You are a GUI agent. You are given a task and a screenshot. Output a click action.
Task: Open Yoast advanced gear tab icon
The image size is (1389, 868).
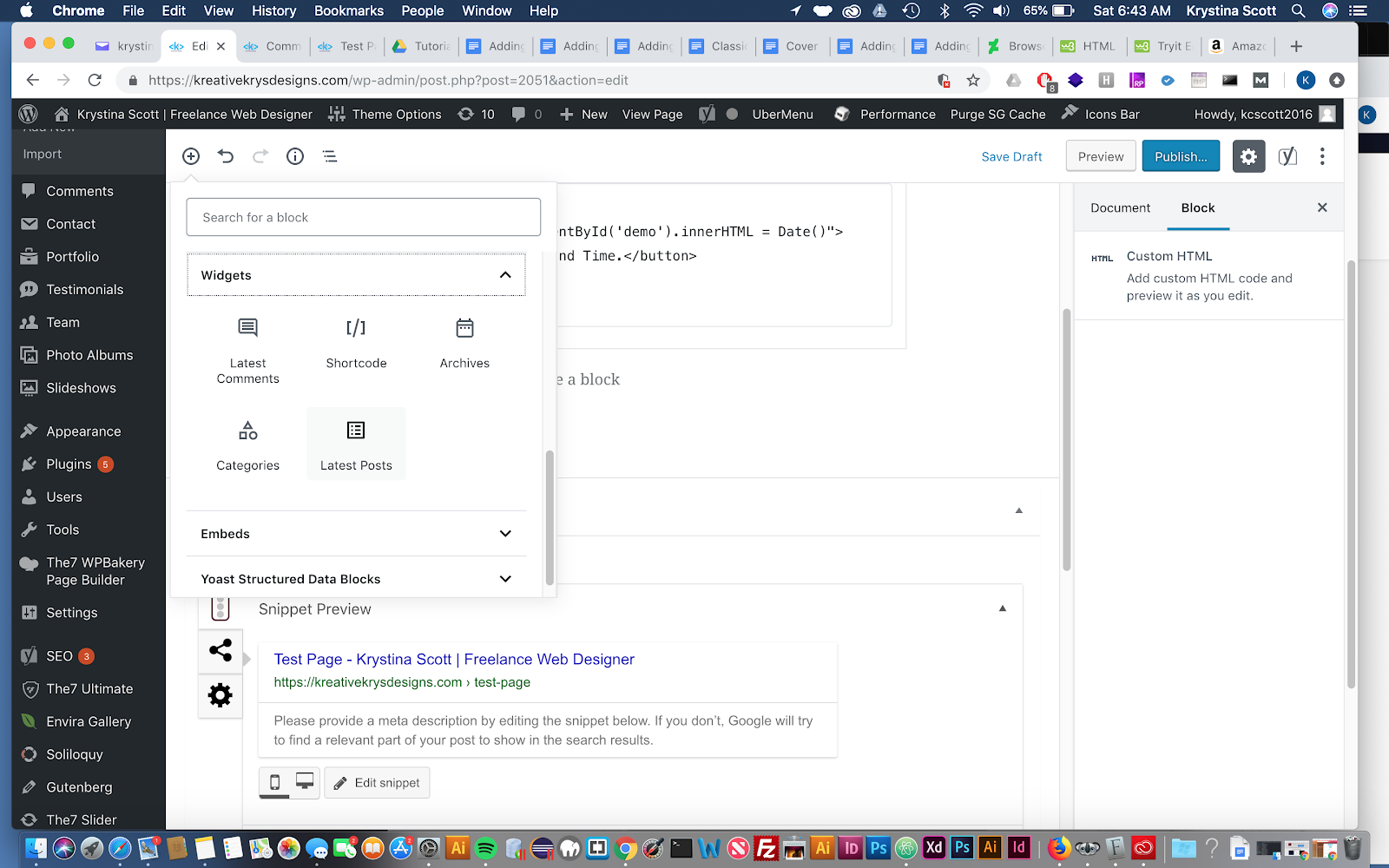pyautogui.click(x=221, y=695)
